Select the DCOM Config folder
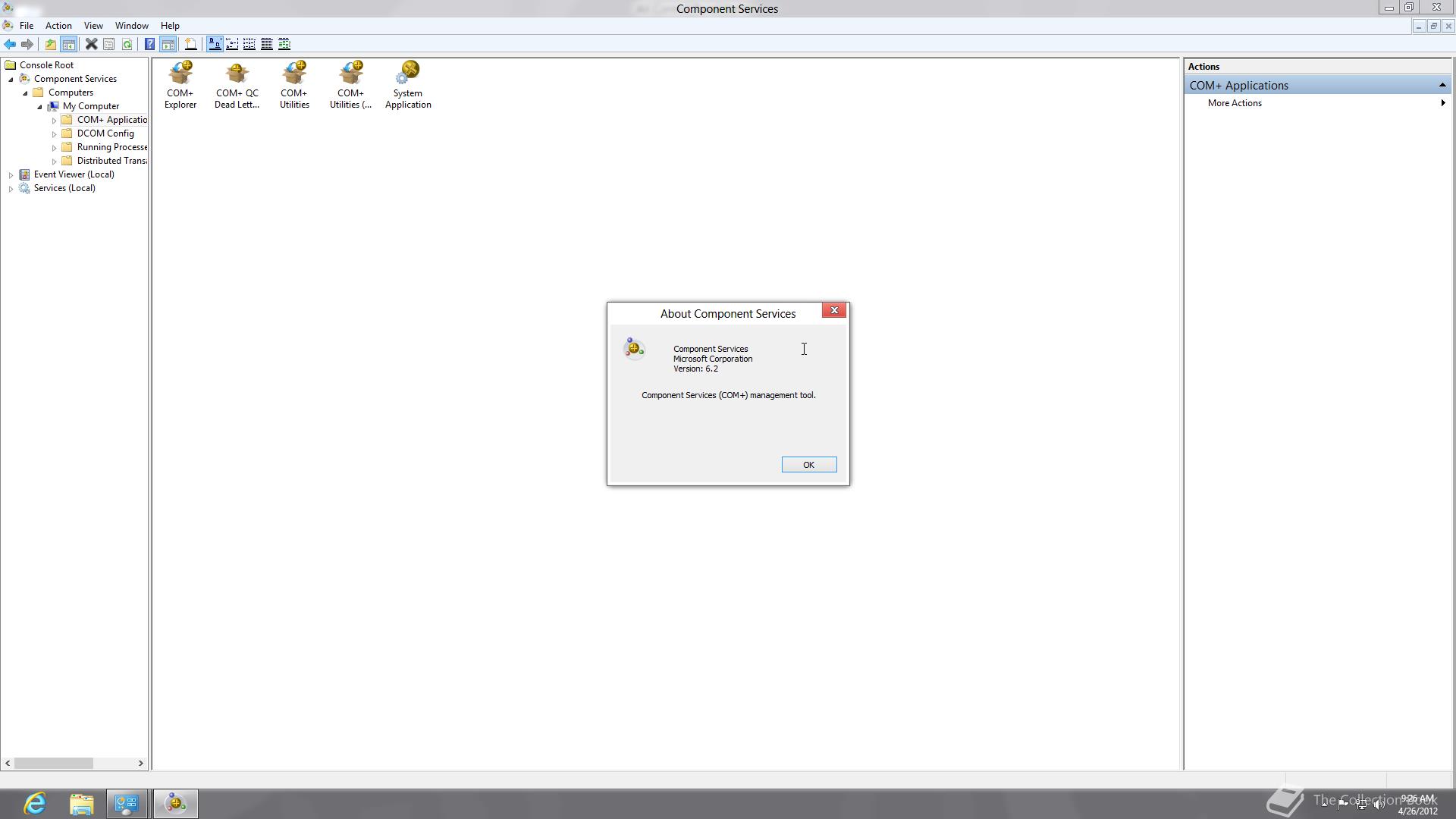This screenshot has width=1456, height=819. click(x=105, y=133)
